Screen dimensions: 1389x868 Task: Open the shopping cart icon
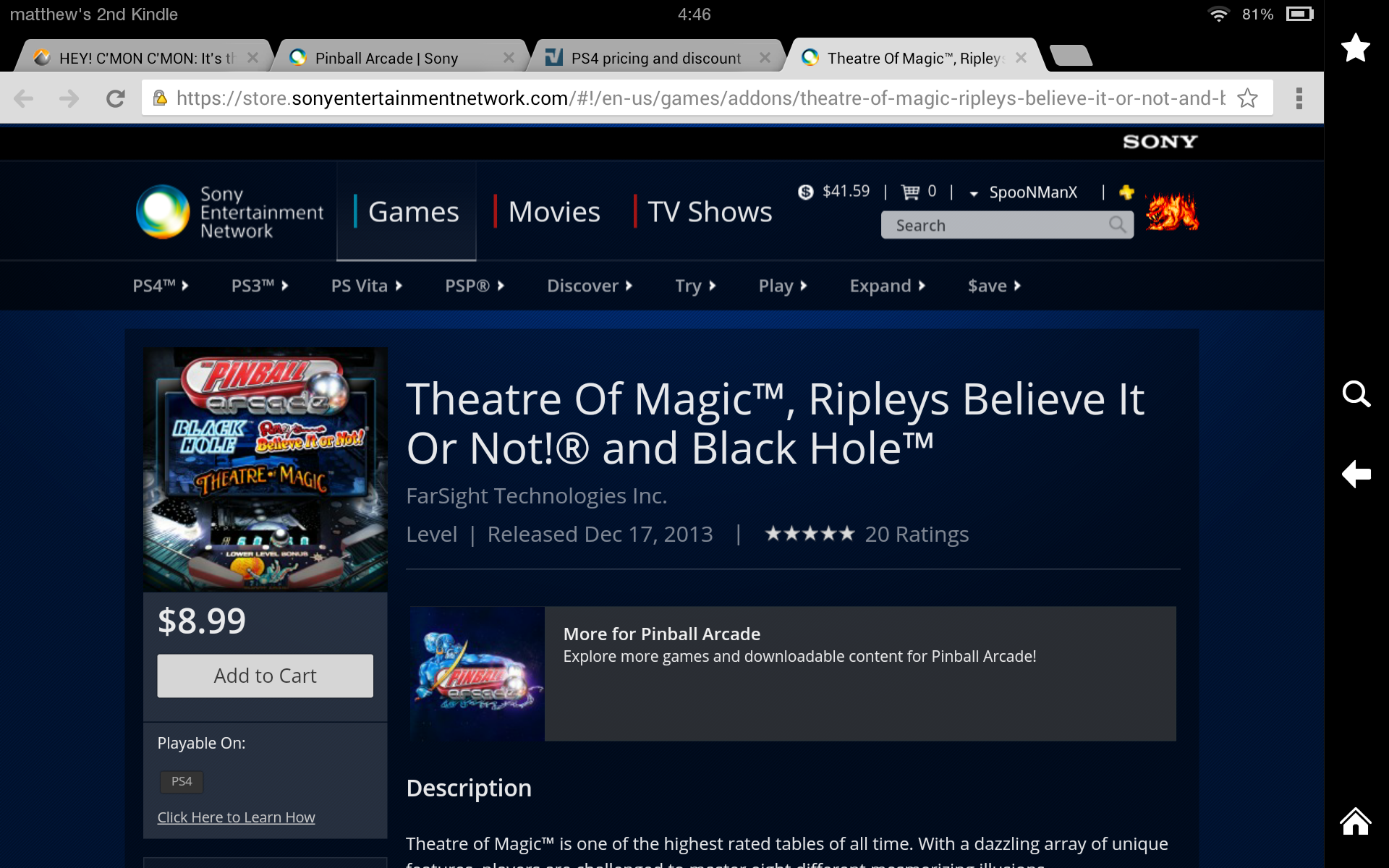tap(910, 192)
